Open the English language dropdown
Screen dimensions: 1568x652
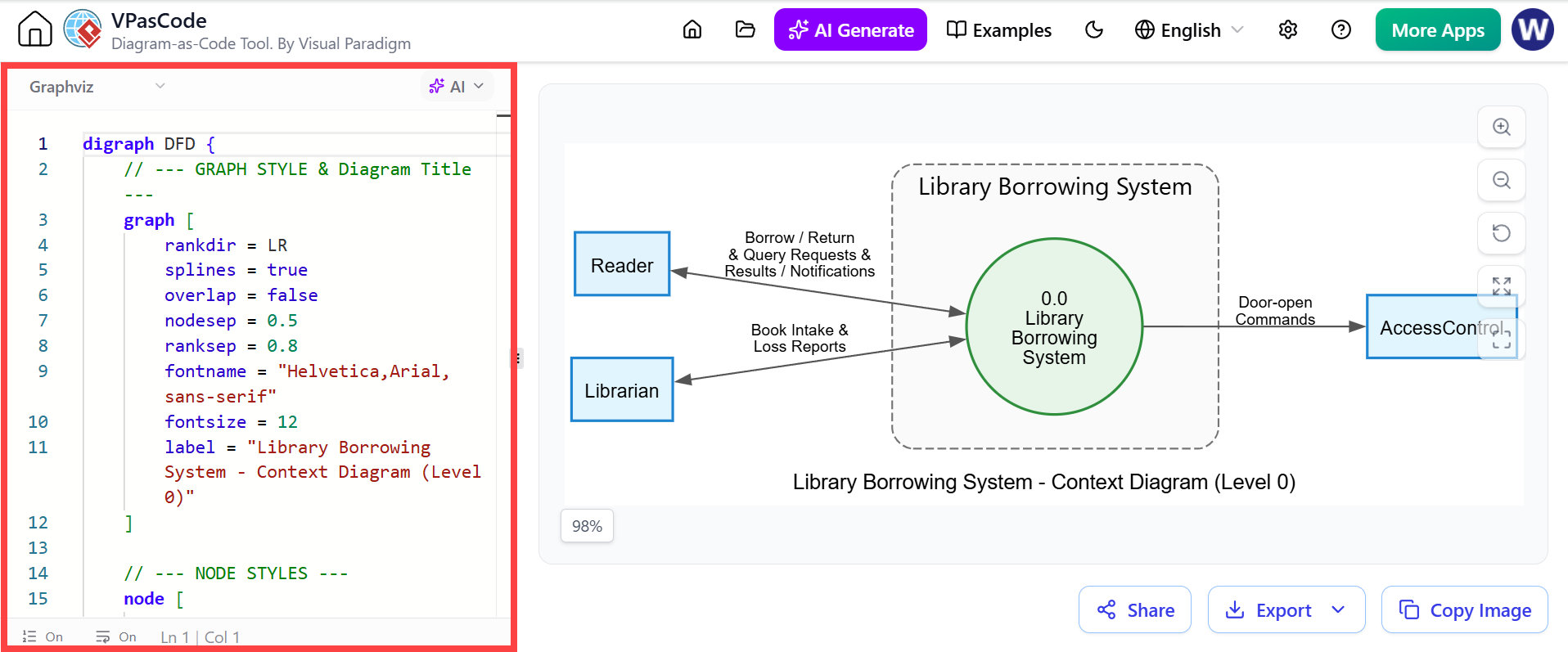[x=1189, y=30]
